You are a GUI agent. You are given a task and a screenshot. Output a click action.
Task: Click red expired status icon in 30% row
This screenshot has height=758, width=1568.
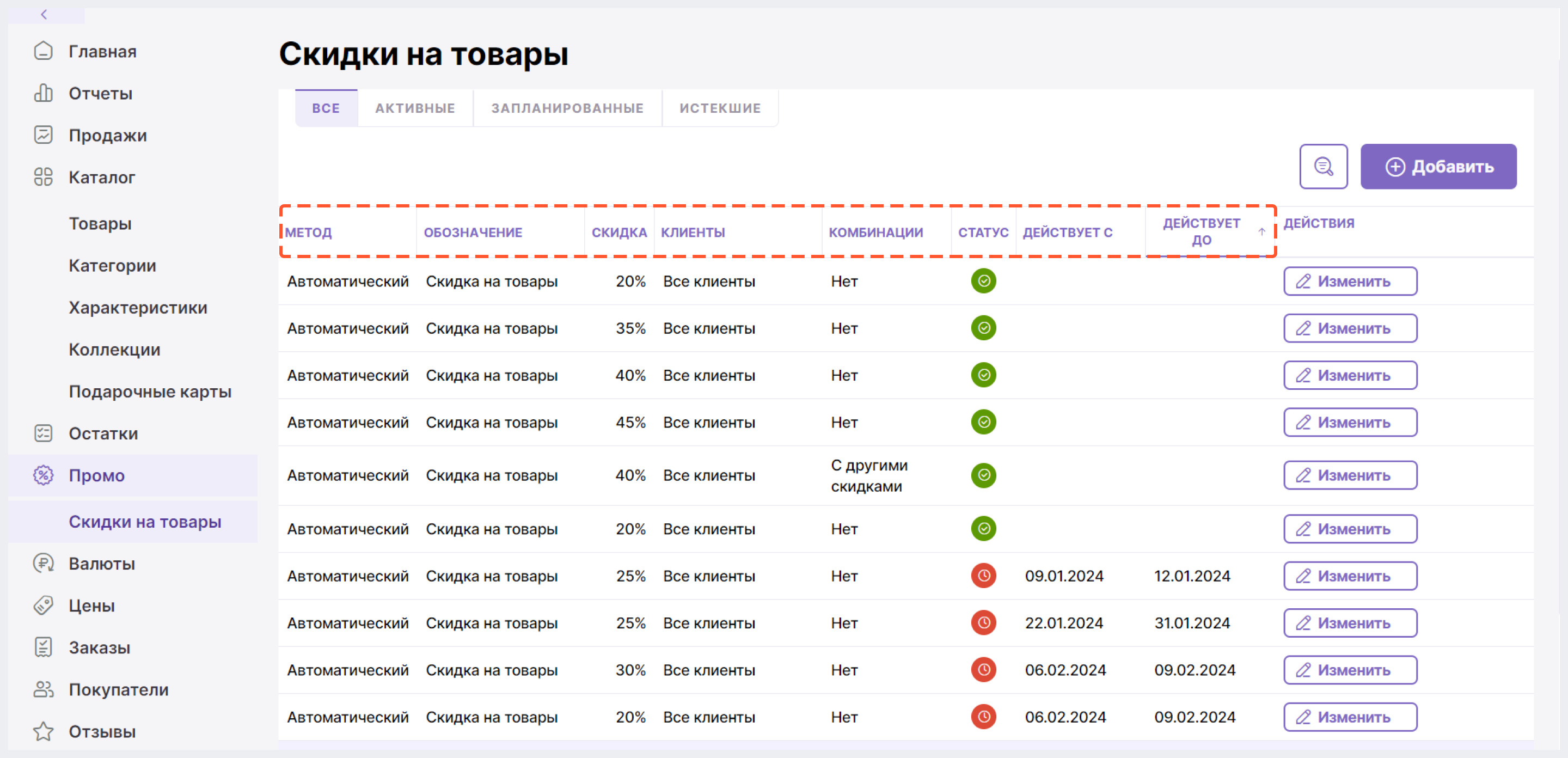click(x=984, y=670)
